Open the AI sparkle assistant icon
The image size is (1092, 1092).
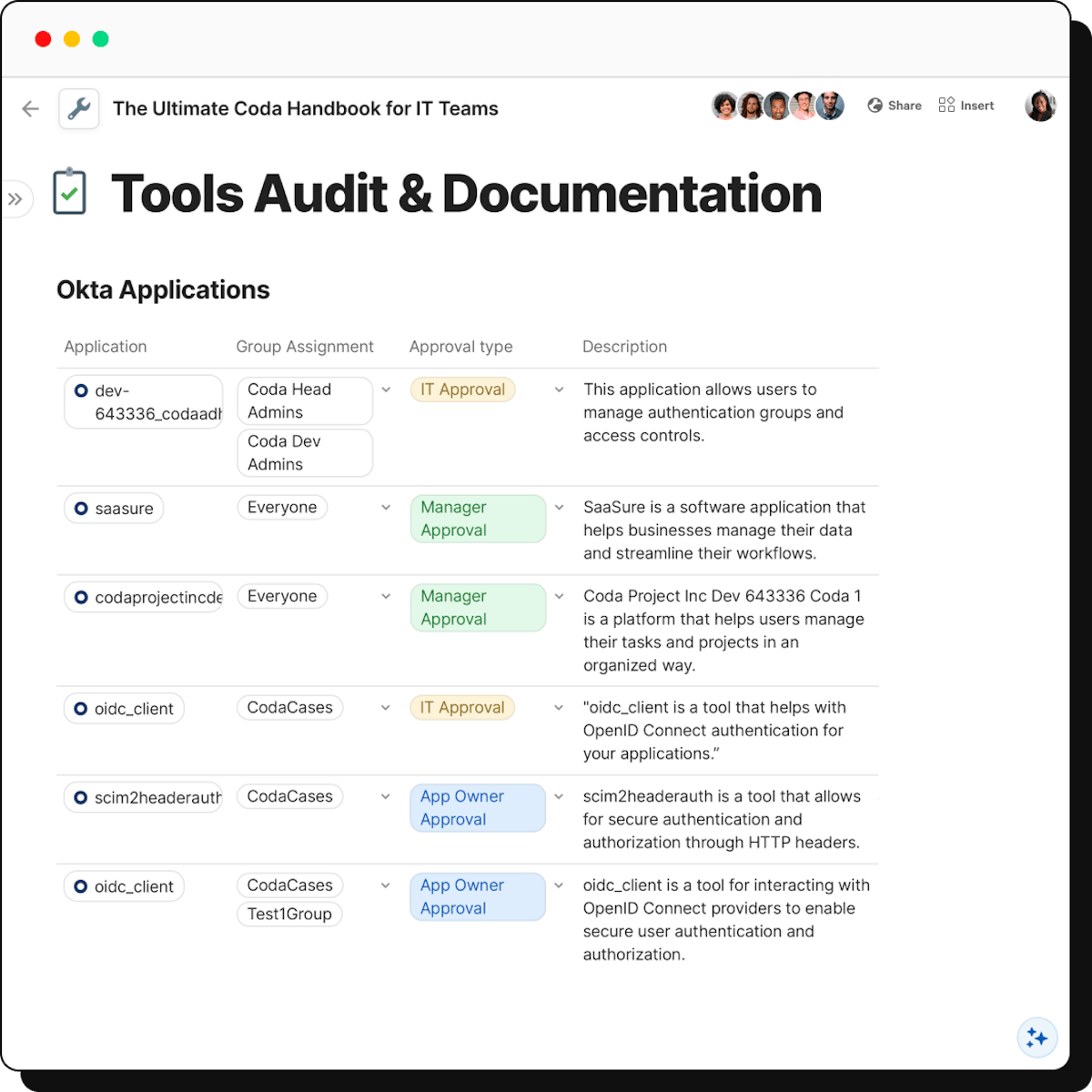(x=1036, y=1037)
